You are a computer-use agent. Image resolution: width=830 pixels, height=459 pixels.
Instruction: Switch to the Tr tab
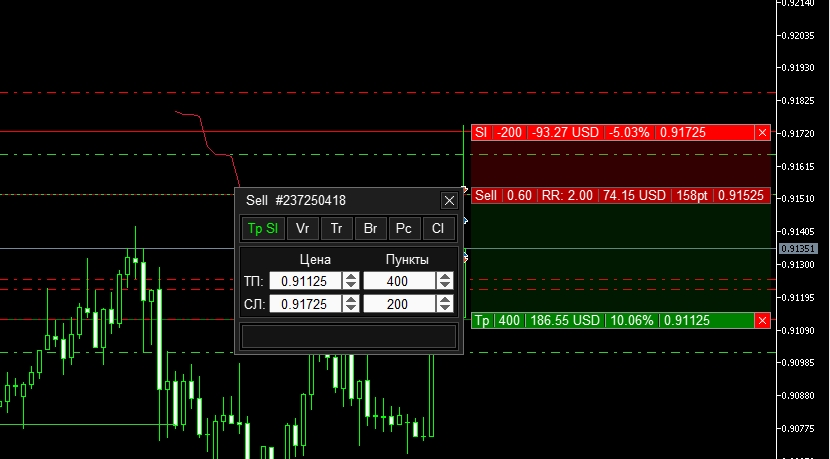coord(337,229)
